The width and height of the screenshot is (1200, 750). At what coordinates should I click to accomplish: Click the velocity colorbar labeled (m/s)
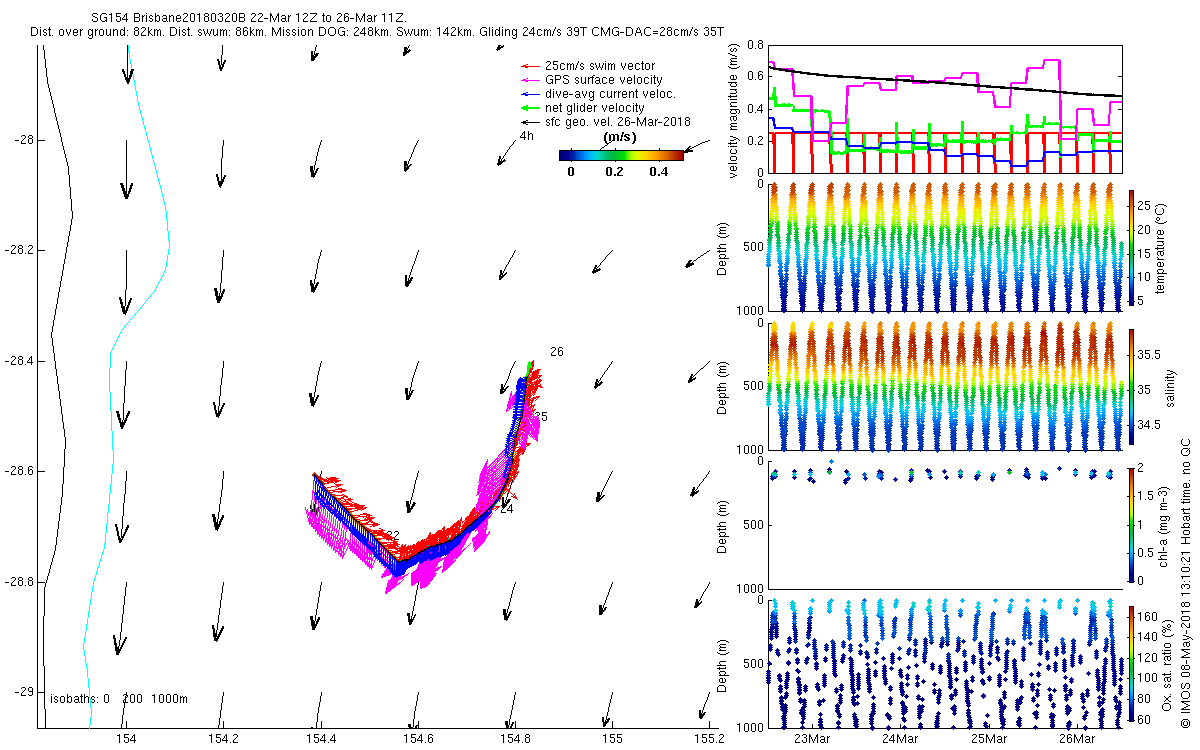(621, 155)
